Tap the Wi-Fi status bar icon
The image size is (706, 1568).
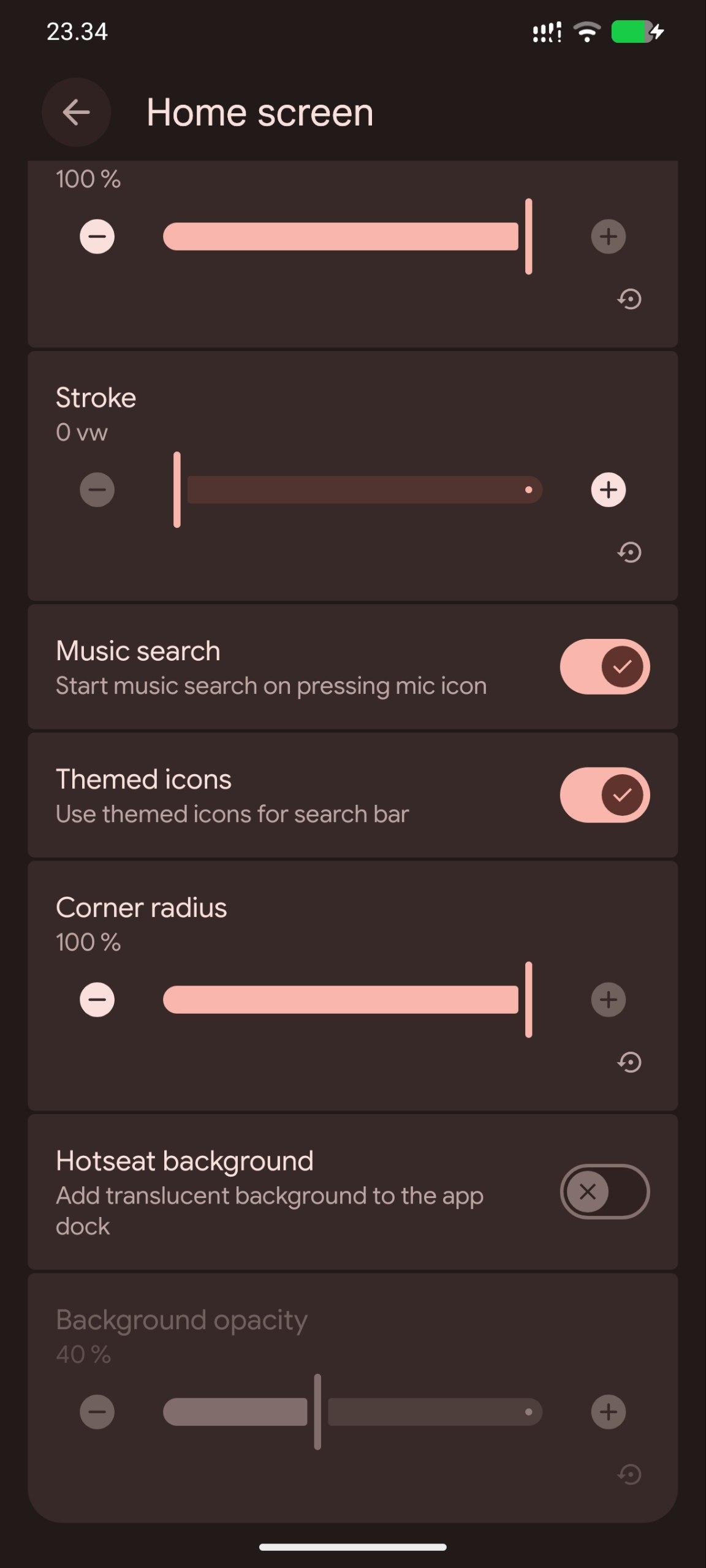[586, 32]
